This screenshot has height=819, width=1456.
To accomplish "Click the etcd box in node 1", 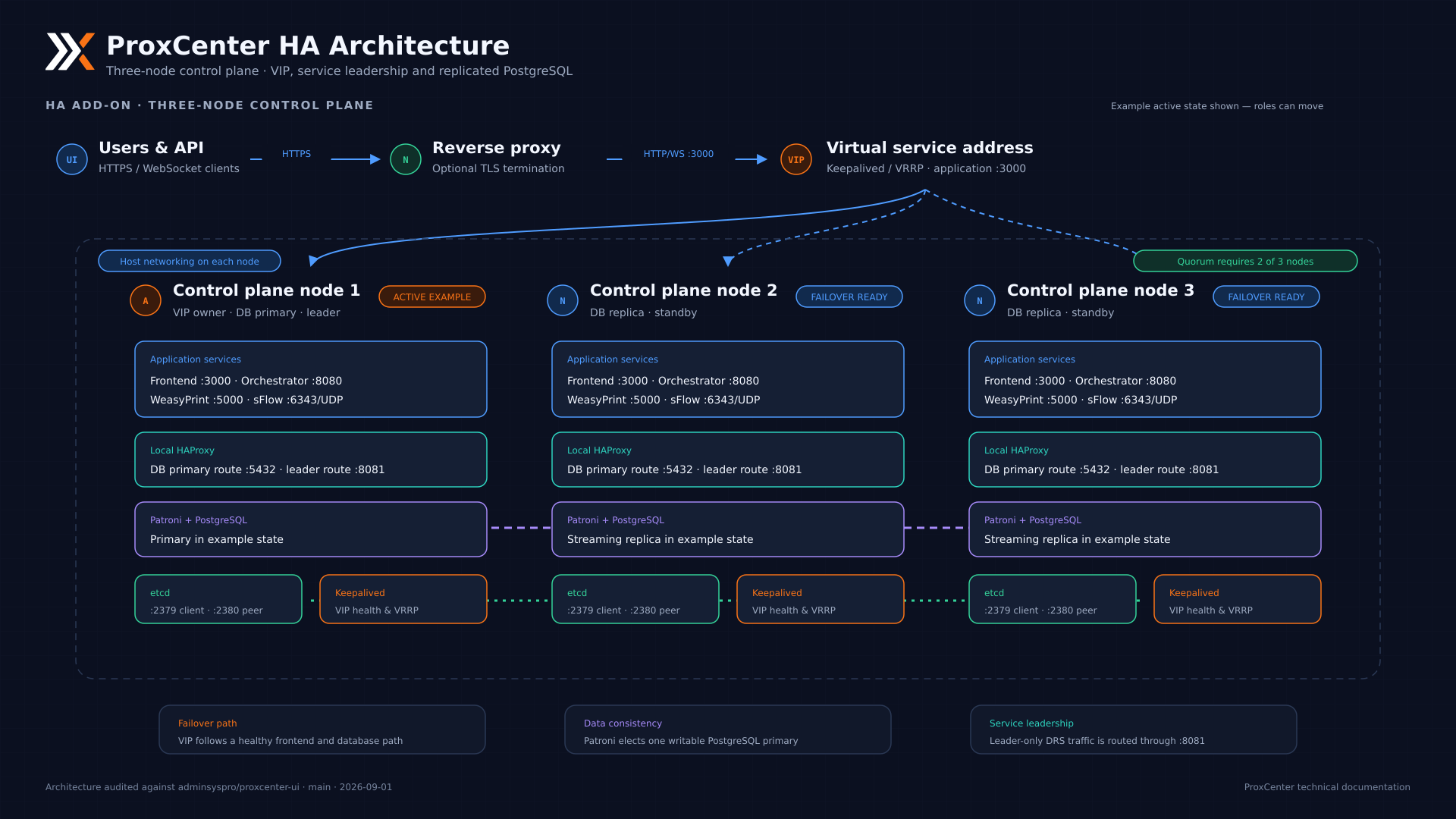I will point(218,599).
